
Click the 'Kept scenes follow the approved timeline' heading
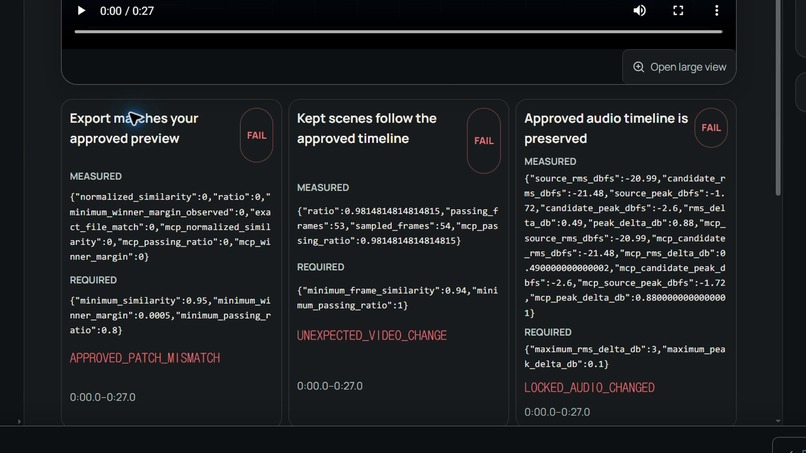click(367, 129)
